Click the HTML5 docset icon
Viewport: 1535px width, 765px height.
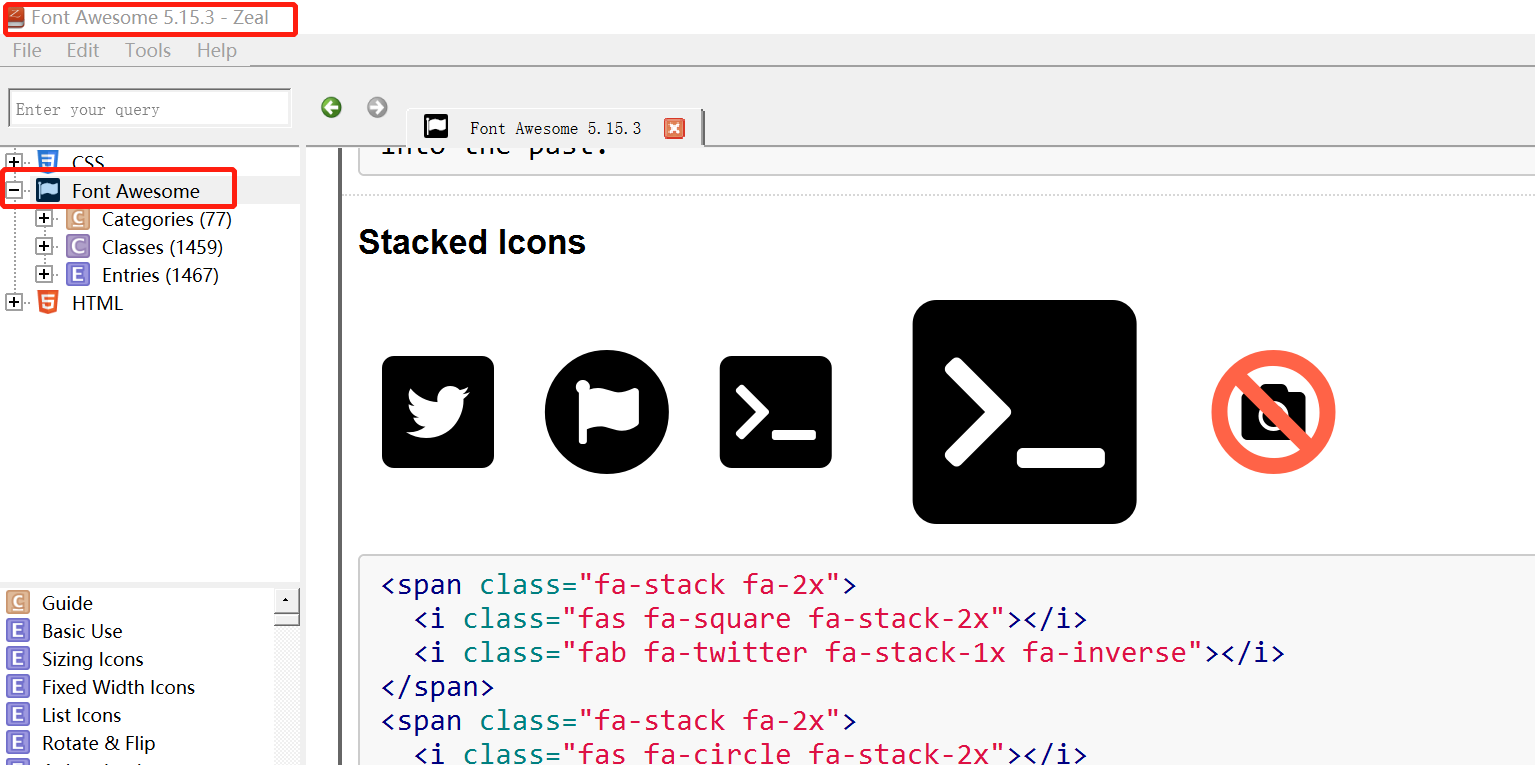(48, 302)
